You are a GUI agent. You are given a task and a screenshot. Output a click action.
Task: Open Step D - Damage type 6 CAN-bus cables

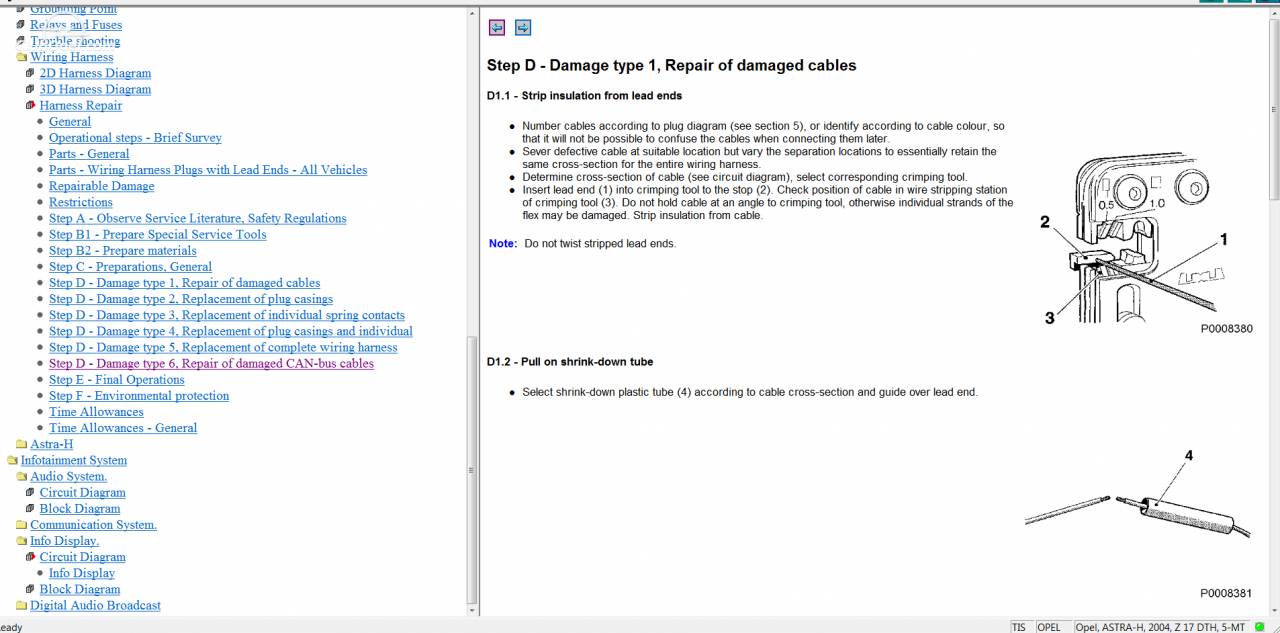point(211,363)
